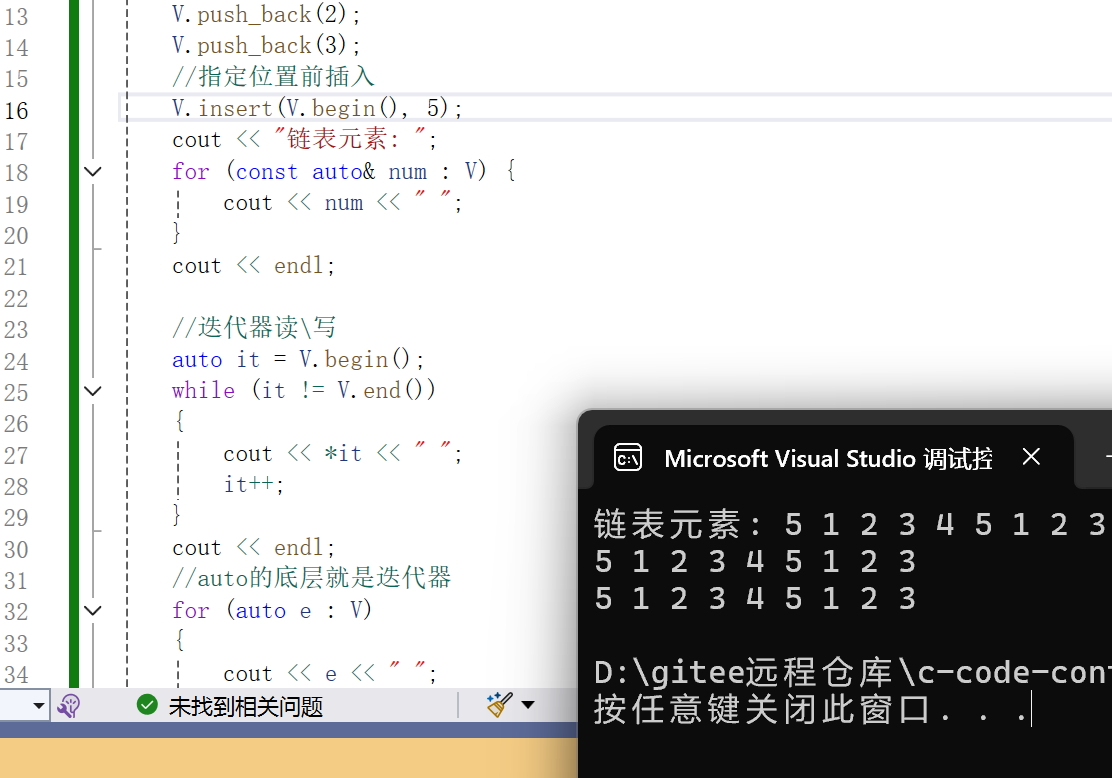Image resolution: width=1112 pixels, height=778 pixels.
Task: Click line number 32 in the gutter
Action: click(16, 611)
